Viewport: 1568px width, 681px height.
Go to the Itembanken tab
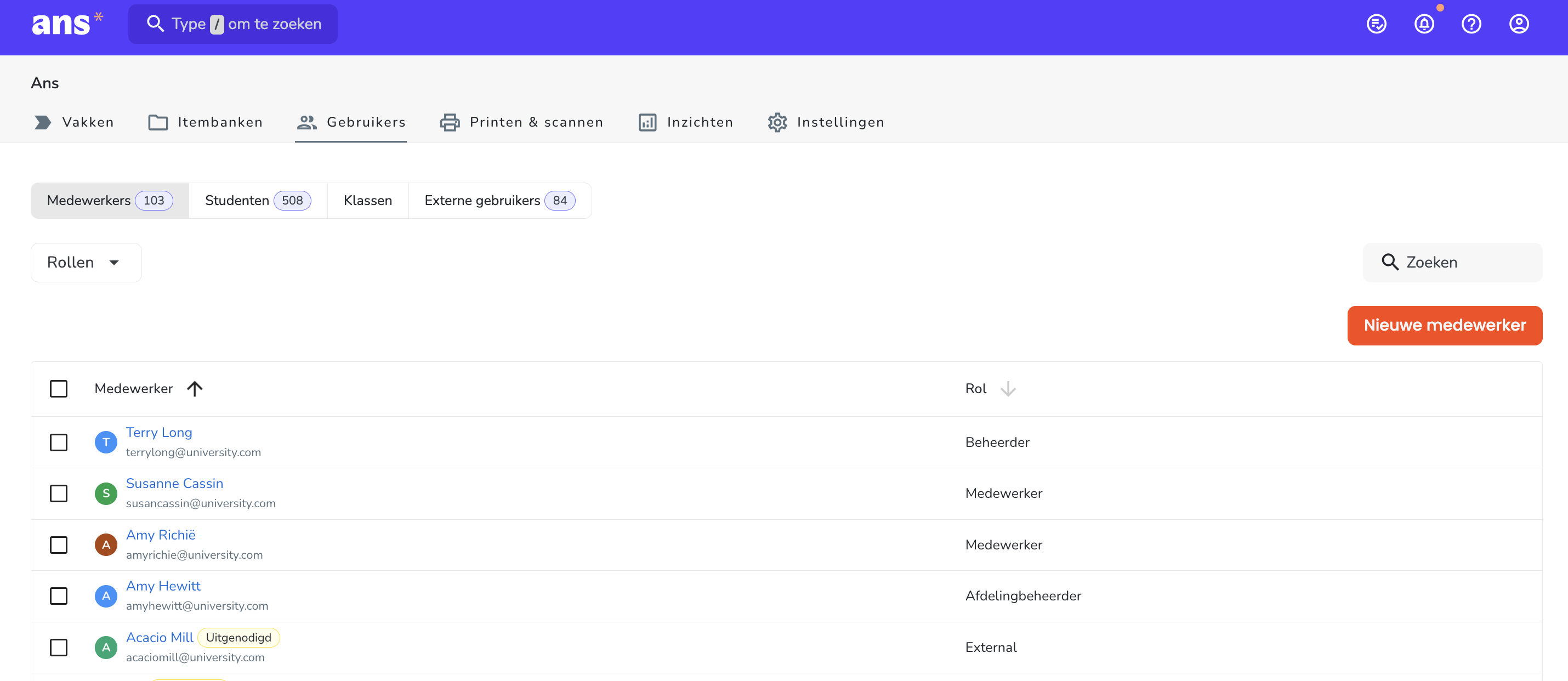[205, 122]
